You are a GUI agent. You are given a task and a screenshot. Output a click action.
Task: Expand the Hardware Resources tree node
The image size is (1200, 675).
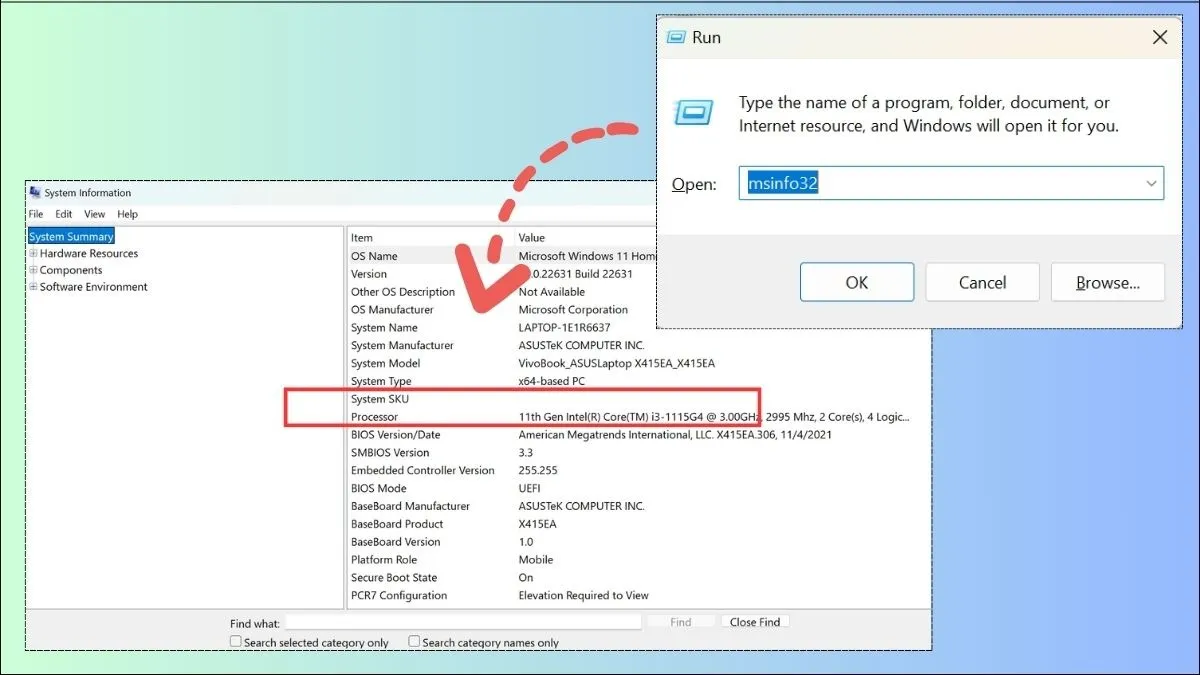point(33,254)
